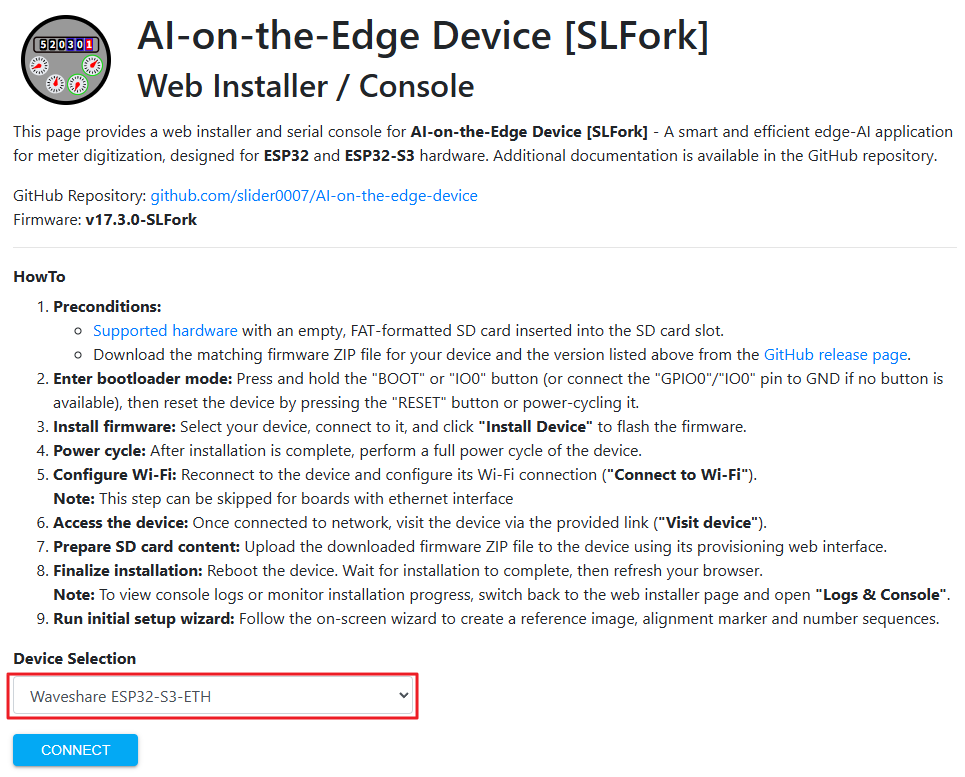Open the Supported hardware link
Viewport: 965px width, 777px height.
[165, 330]
